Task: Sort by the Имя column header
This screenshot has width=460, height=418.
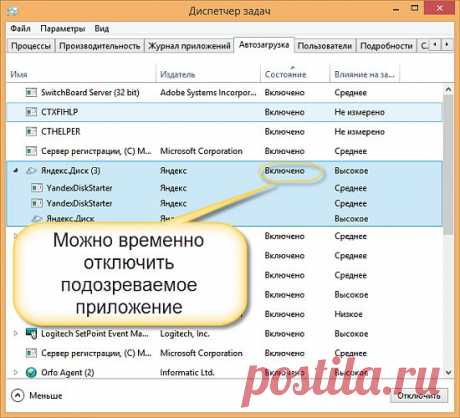Action: (81, 74)
